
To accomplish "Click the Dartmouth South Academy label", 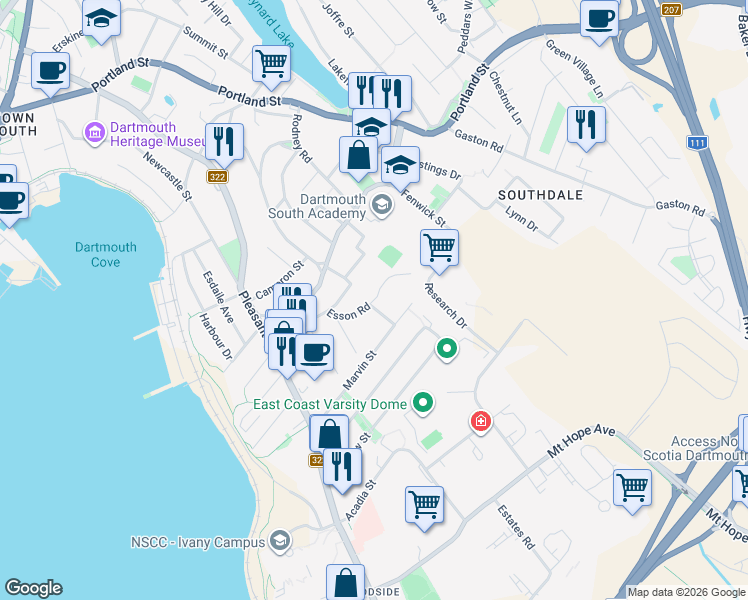I will click(x=317, y=206).
